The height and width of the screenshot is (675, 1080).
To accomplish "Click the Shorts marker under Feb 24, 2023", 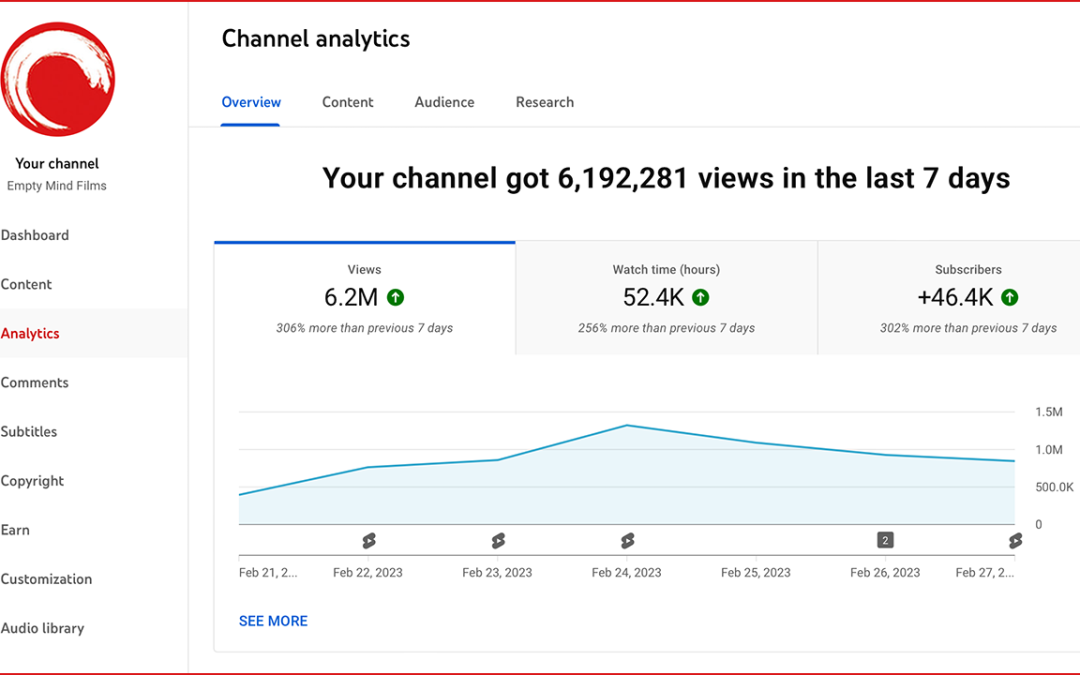I will coord(627,541).
